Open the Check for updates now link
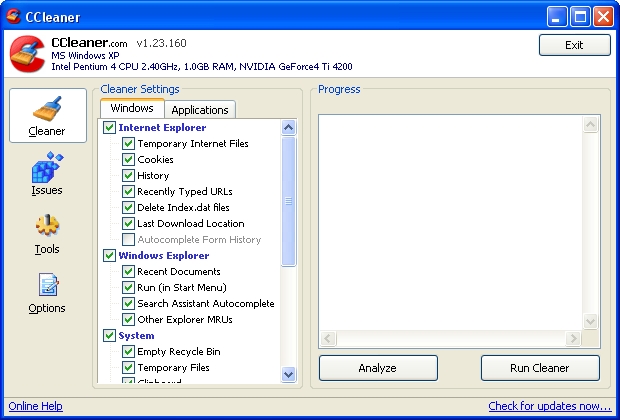This screenshot has width=620, height=420. tap(549, 406)
